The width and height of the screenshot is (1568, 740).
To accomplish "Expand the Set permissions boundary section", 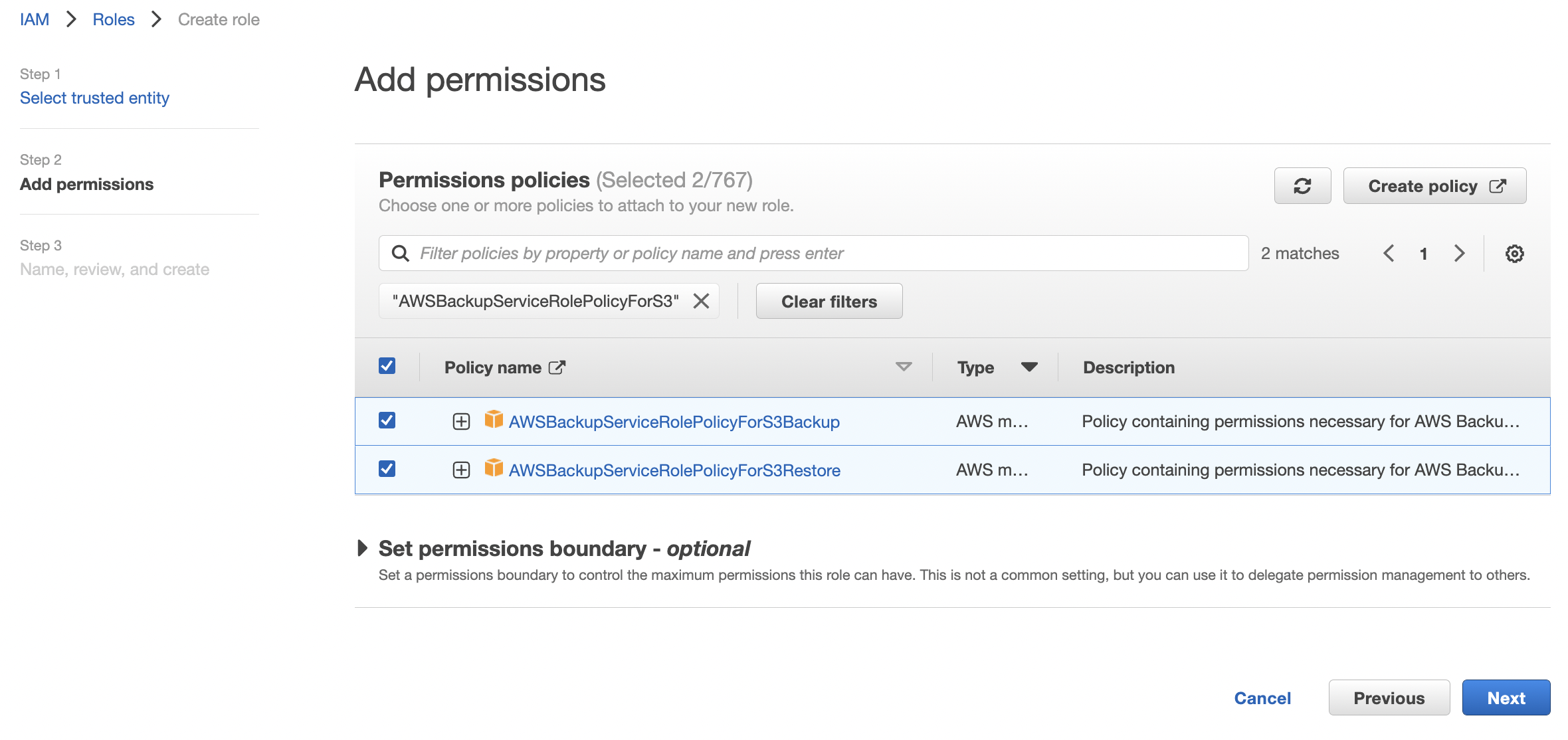I will 363,548.
